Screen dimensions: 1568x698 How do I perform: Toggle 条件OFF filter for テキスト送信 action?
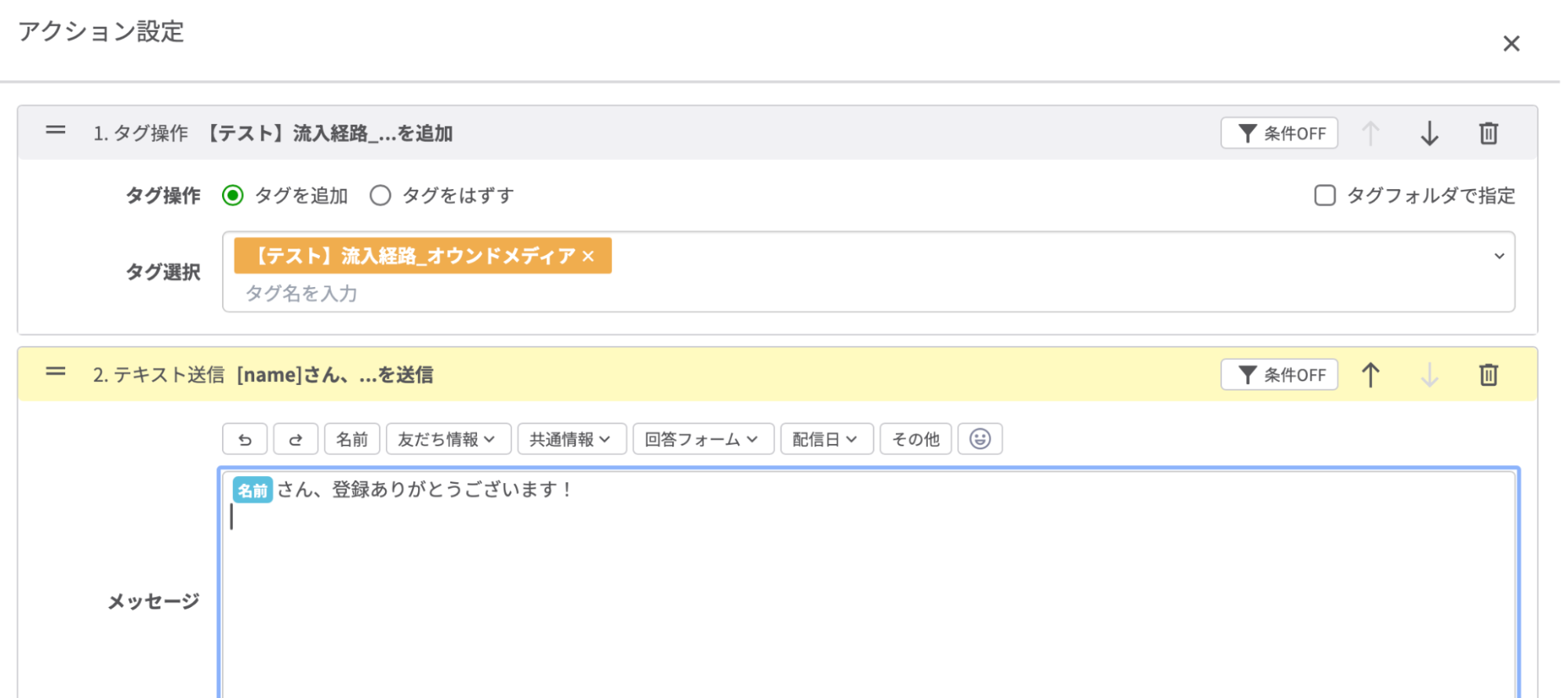click(x=1279, y=375)
